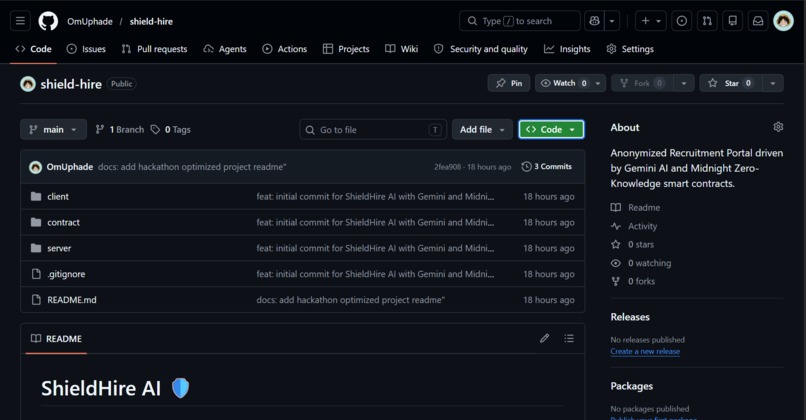Open the contract folder
Image resolution: width=806 pixels, height=420 pixels.
point(63,223)
